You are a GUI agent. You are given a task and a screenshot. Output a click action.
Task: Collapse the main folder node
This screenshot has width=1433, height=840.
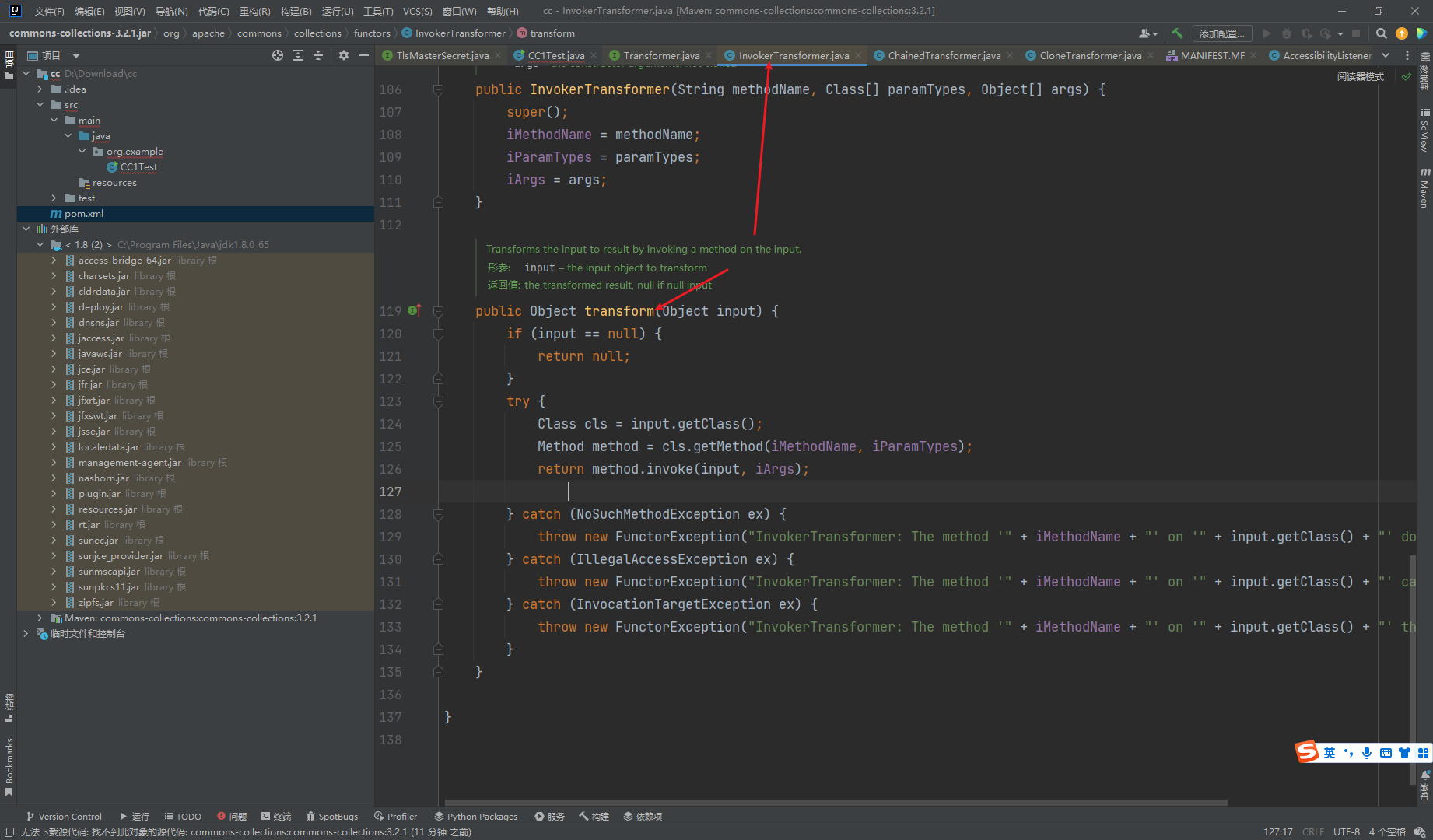[54, 121]
